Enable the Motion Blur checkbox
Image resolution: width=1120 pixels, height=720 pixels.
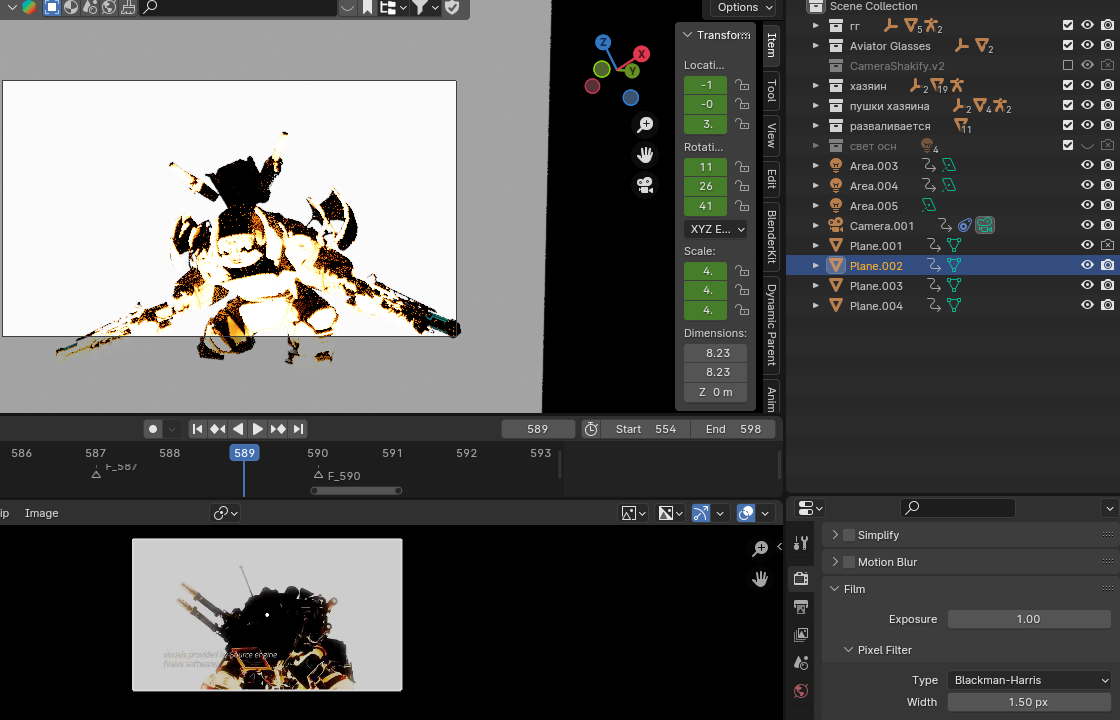pyautogui.click(x=849, y=562)
